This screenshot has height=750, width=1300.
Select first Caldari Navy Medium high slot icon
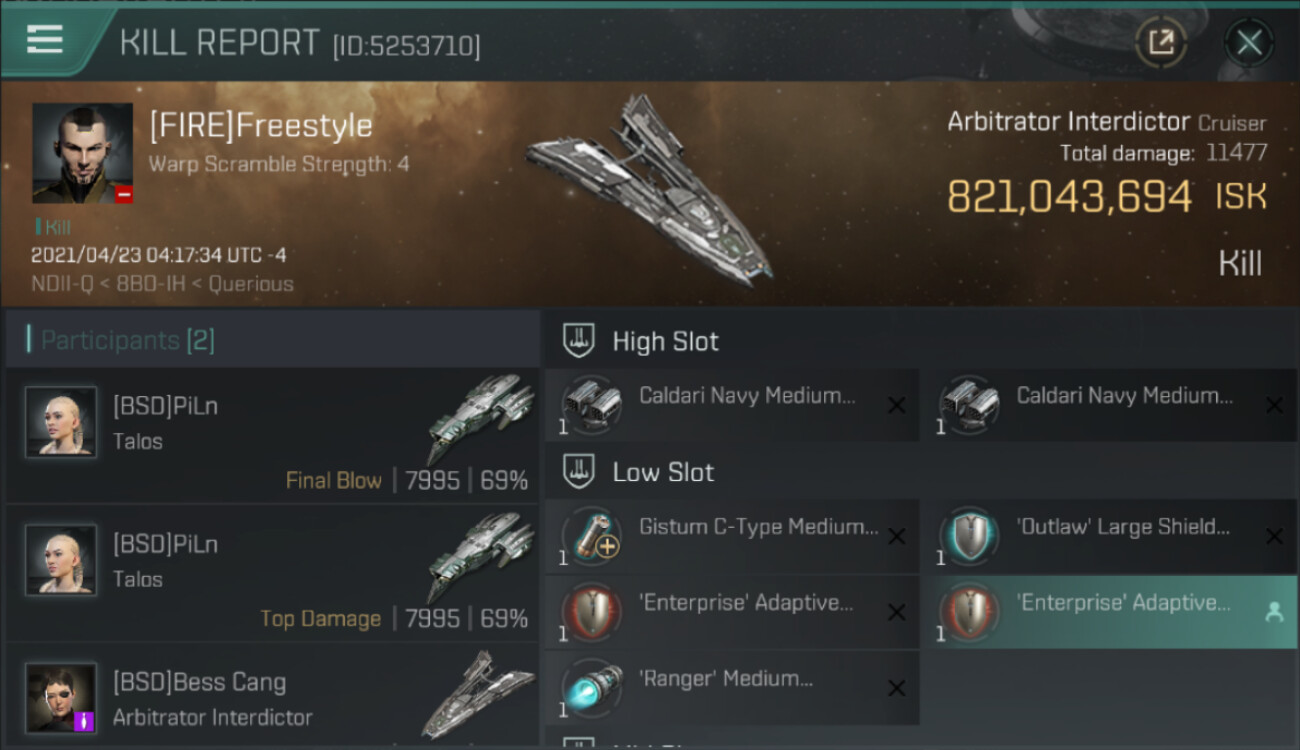[591, 405]
